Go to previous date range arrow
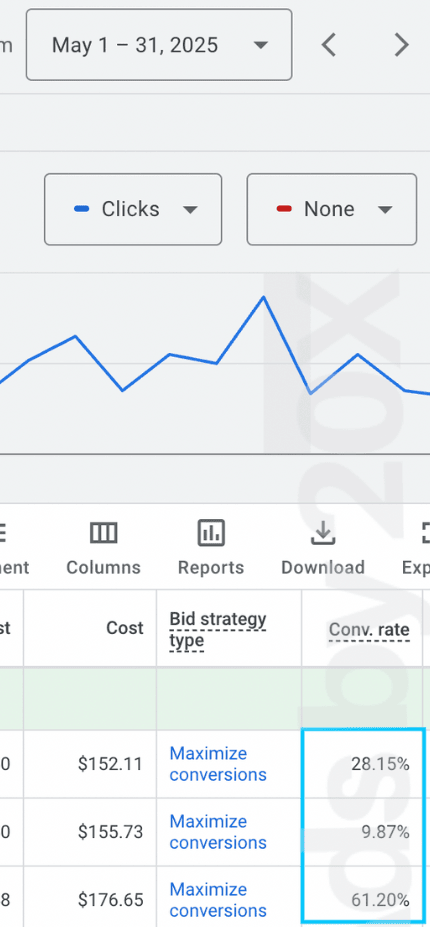Viewport: 430px width, 927px height. (328, 45)
